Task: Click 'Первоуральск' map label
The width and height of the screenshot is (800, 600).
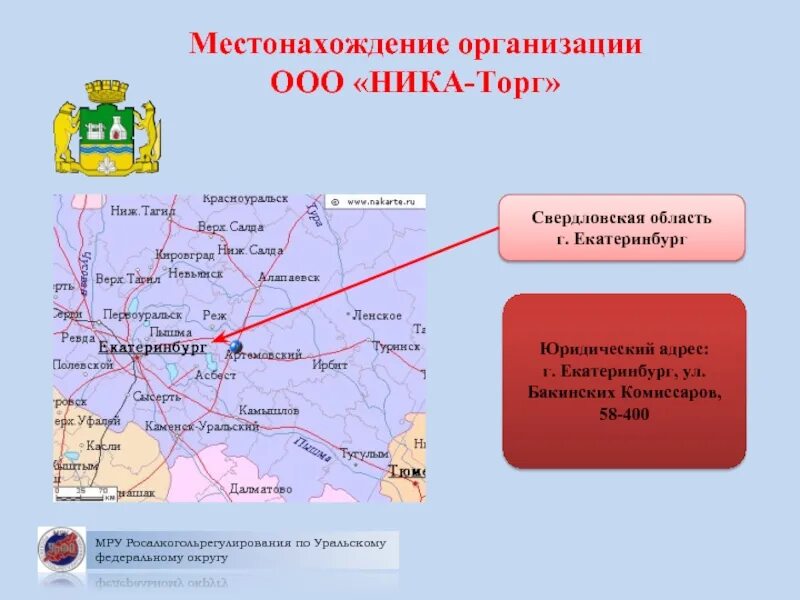Action: pos(142,315)
